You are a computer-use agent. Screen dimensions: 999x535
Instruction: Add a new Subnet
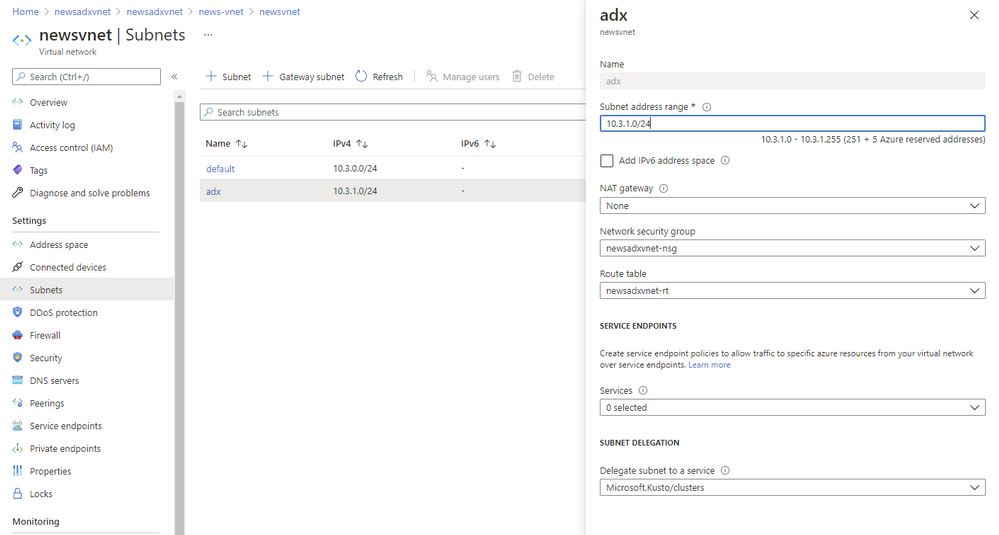[x=228, y=76]
